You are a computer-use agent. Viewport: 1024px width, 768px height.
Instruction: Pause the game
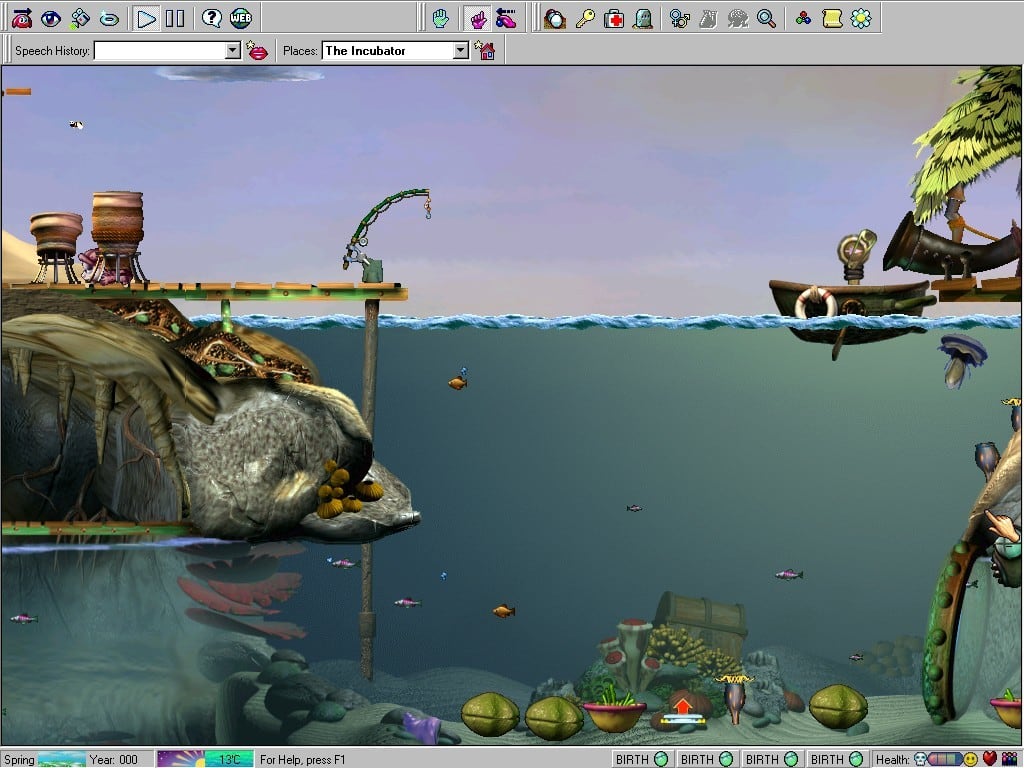coord(175,18)
